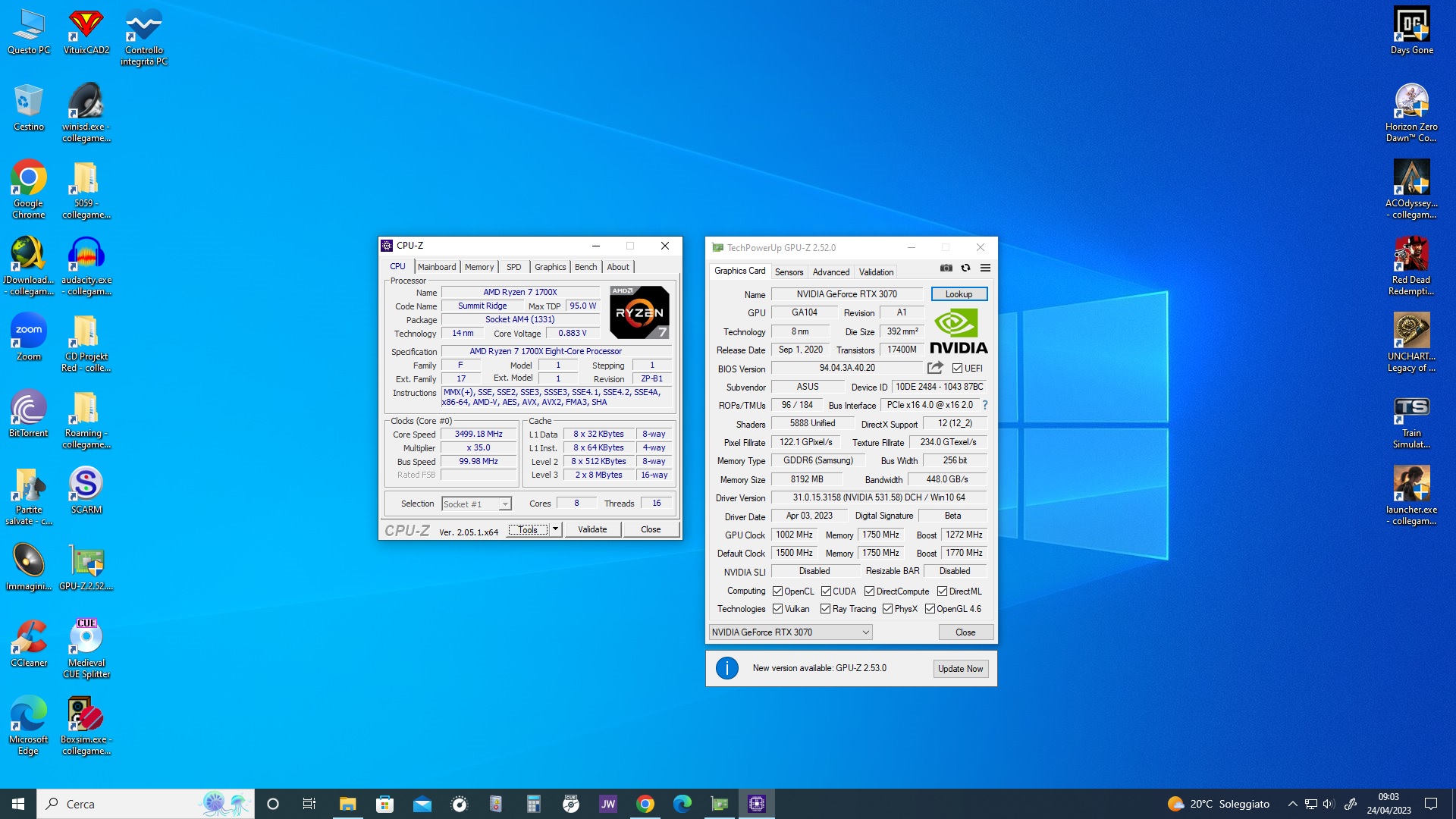This screenshot has width=1456, height=819.
Task: Open the Cestino recycle bin
Action: coord(28,108)
